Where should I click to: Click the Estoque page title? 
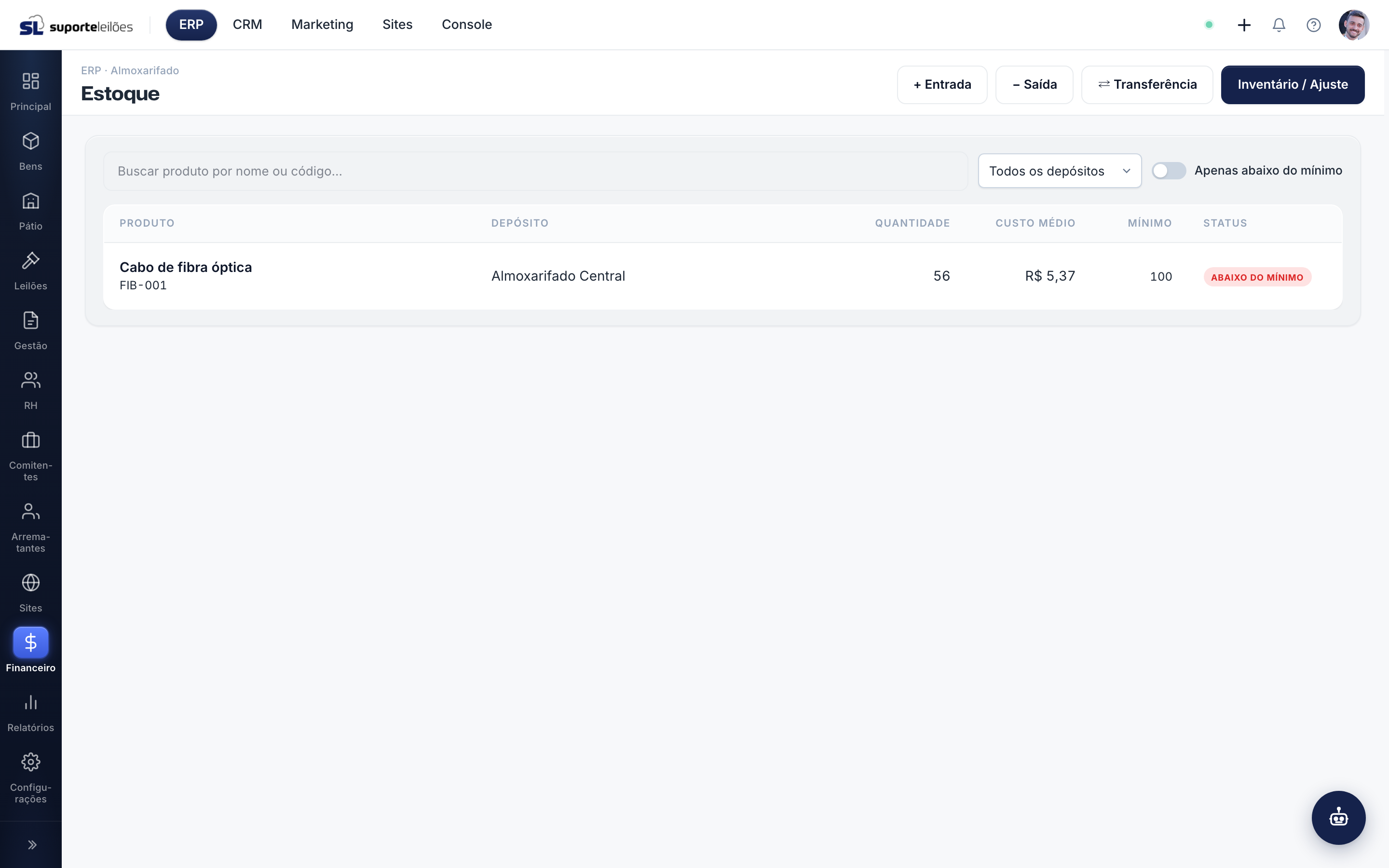coord(120,94)
